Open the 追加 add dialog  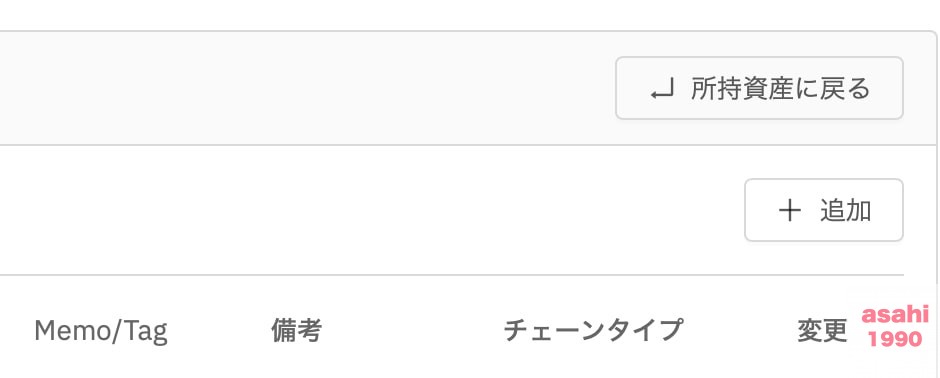coord(824,210)
